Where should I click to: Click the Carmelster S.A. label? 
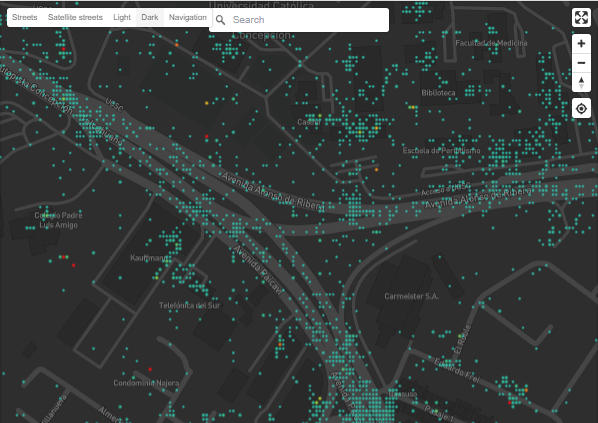click(412, 296)
